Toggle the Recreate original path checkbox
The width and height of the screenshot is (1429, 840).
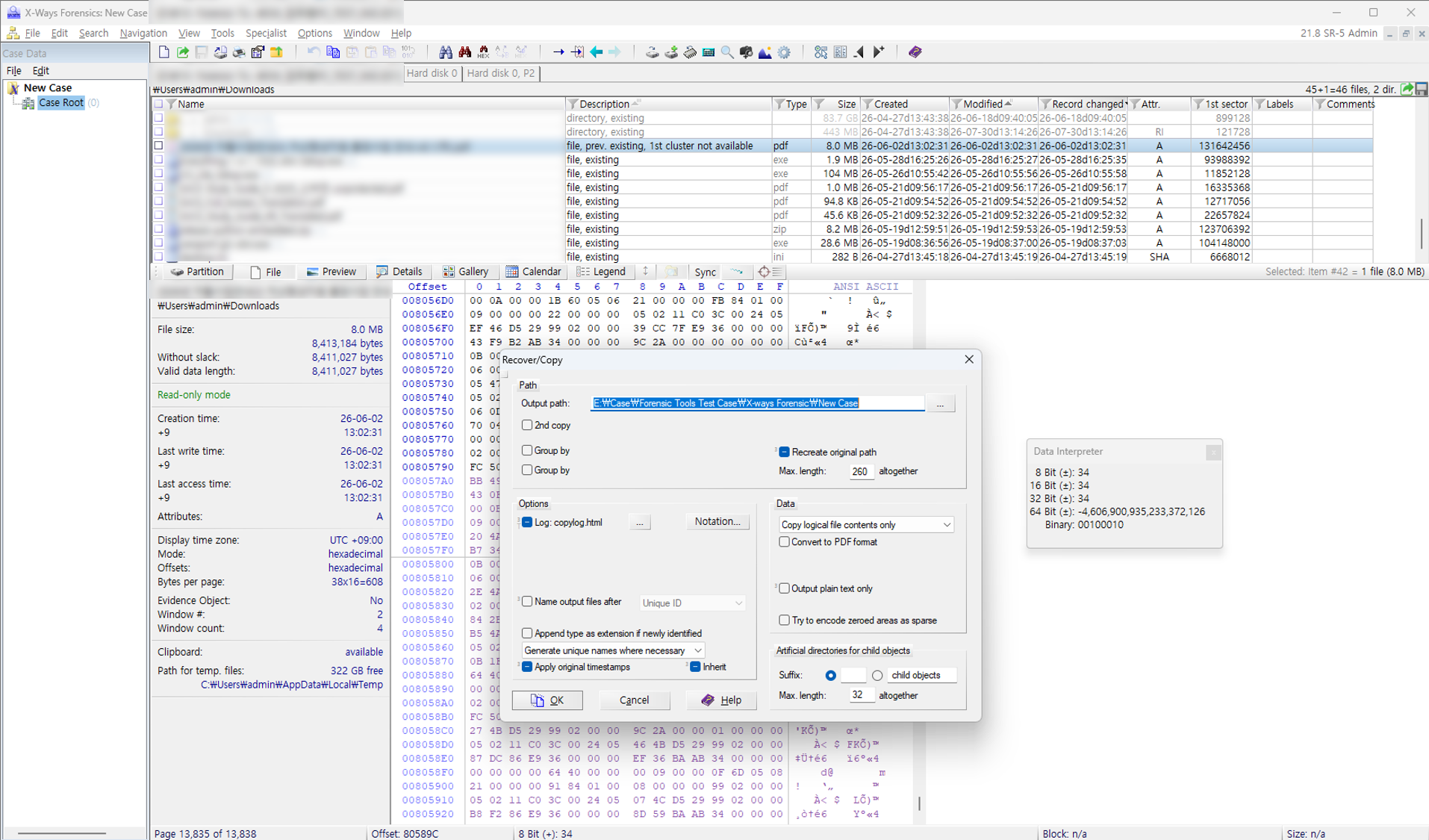[x=784, y=452]
